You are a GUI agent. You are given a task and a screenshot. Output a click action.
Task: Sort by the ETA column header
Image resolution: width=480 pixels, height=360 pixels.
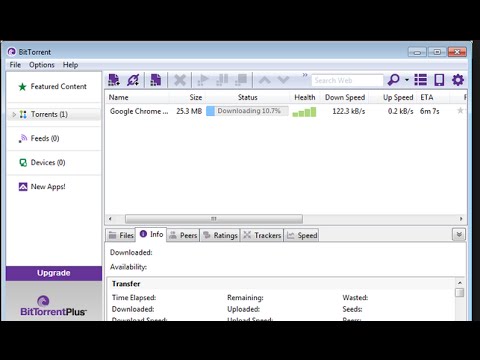433,97
